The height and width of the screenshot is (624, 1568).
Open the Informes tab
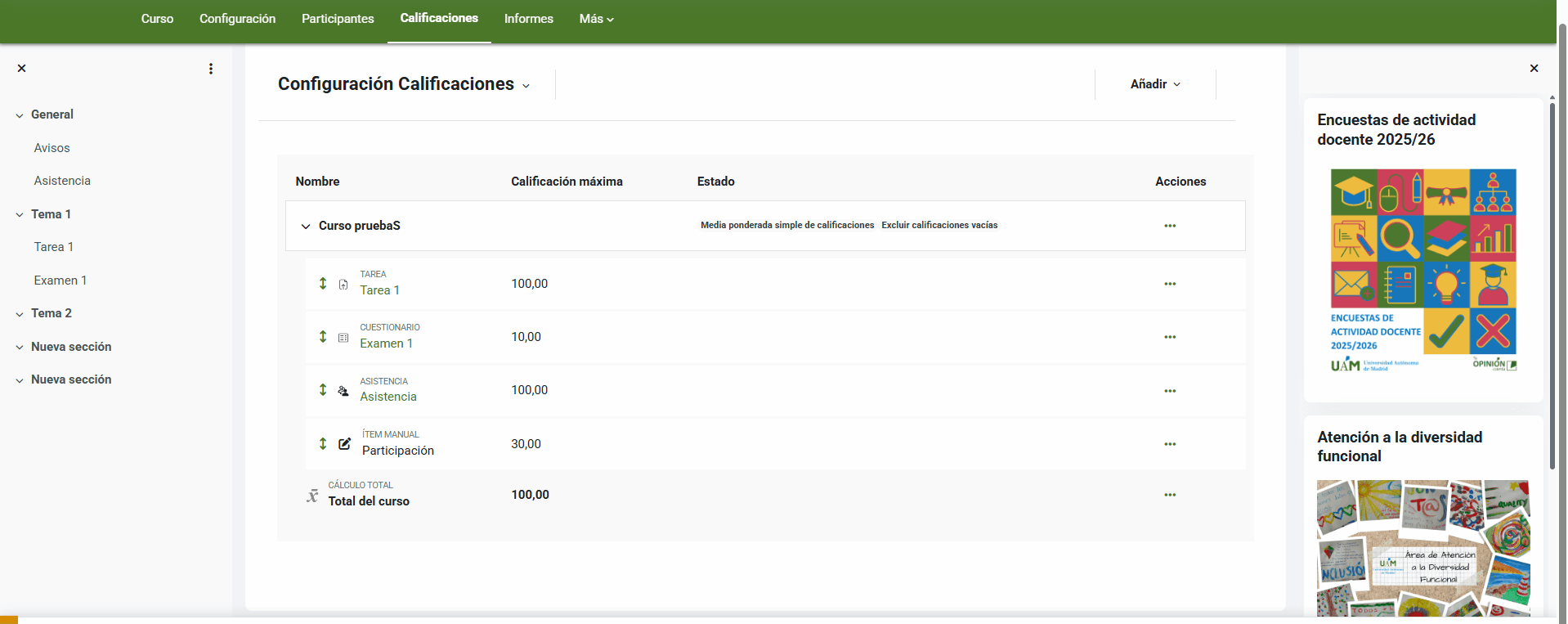pyautogui.click(x=529, y=19)
